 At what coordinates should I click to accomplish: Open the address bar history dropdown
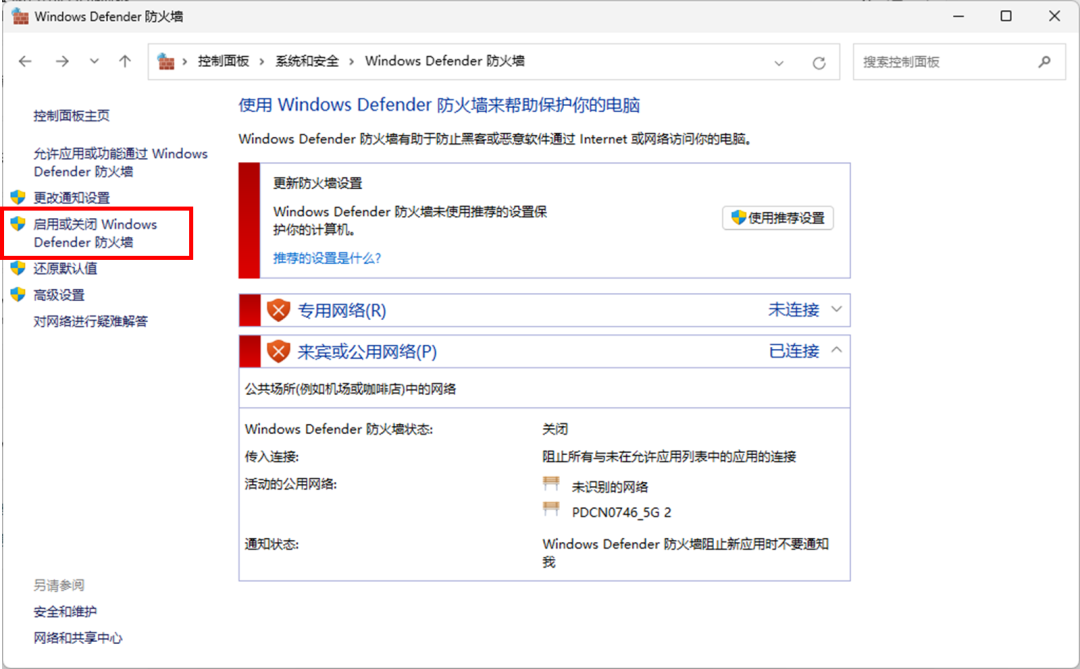tap(779, 63)
